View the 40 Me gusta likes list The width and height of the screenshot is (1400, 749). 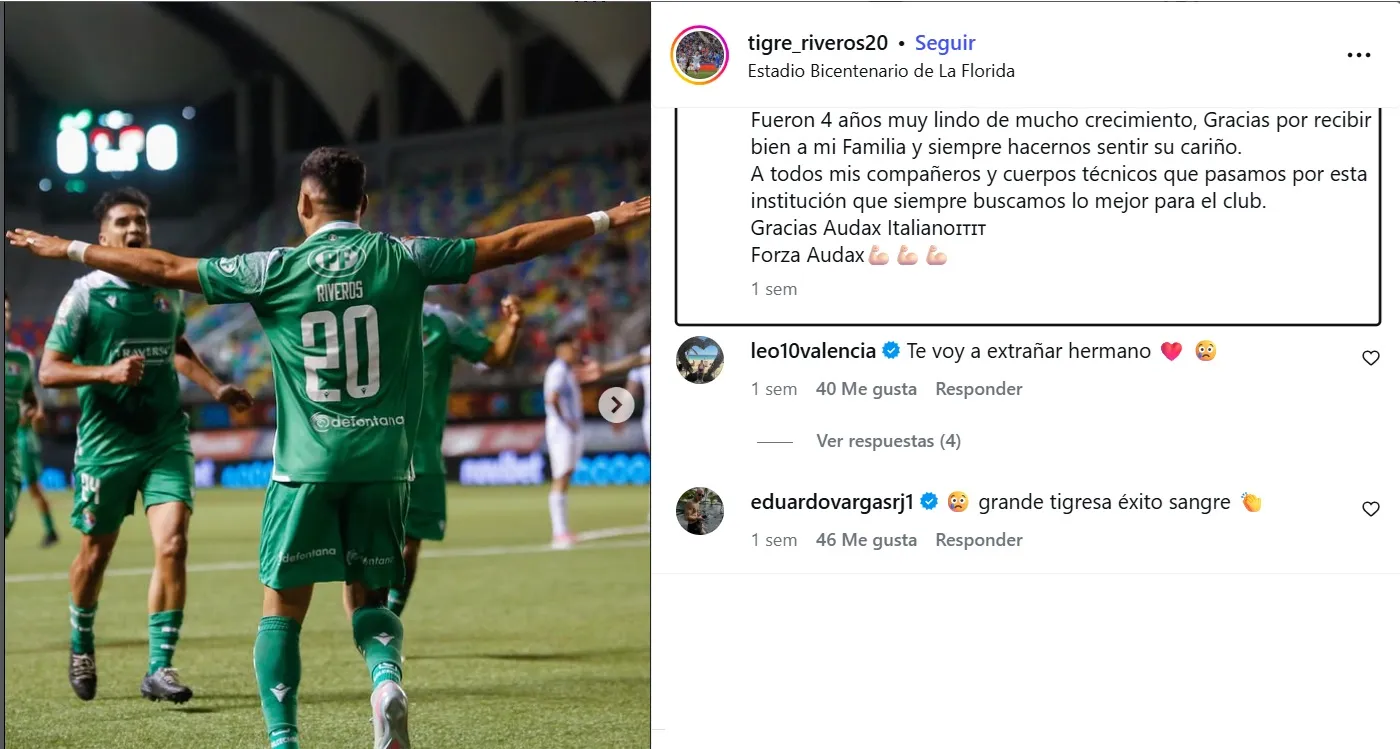click(x=866, y=389)
